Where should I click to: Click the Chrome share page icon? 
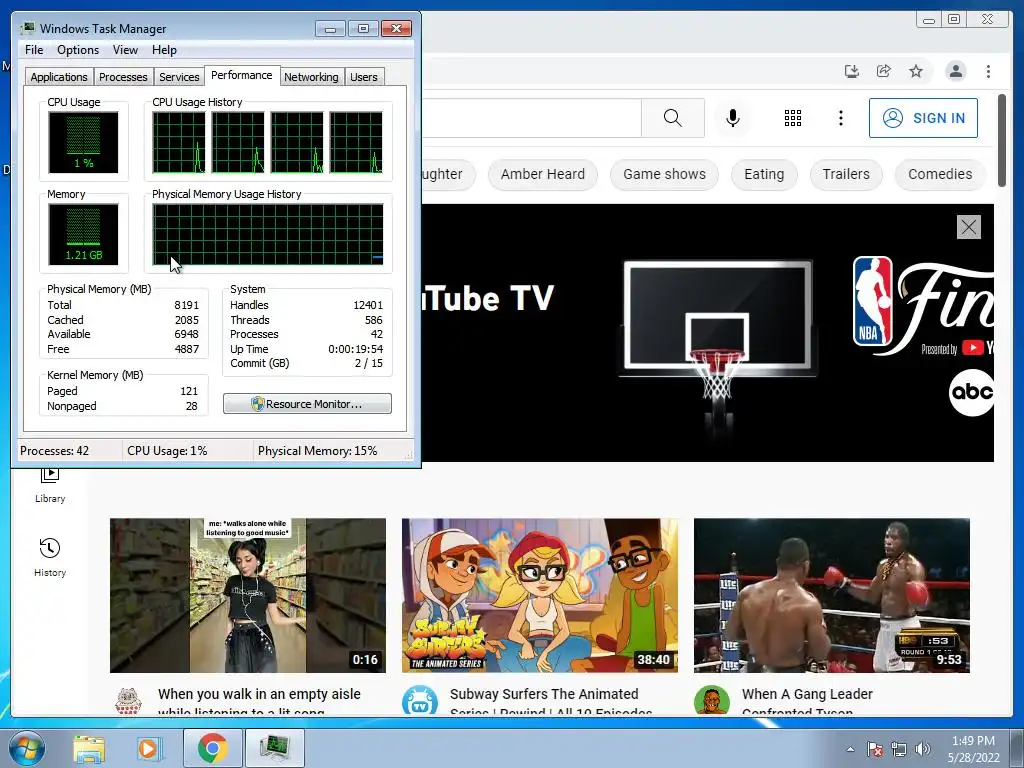coord(884,71)
